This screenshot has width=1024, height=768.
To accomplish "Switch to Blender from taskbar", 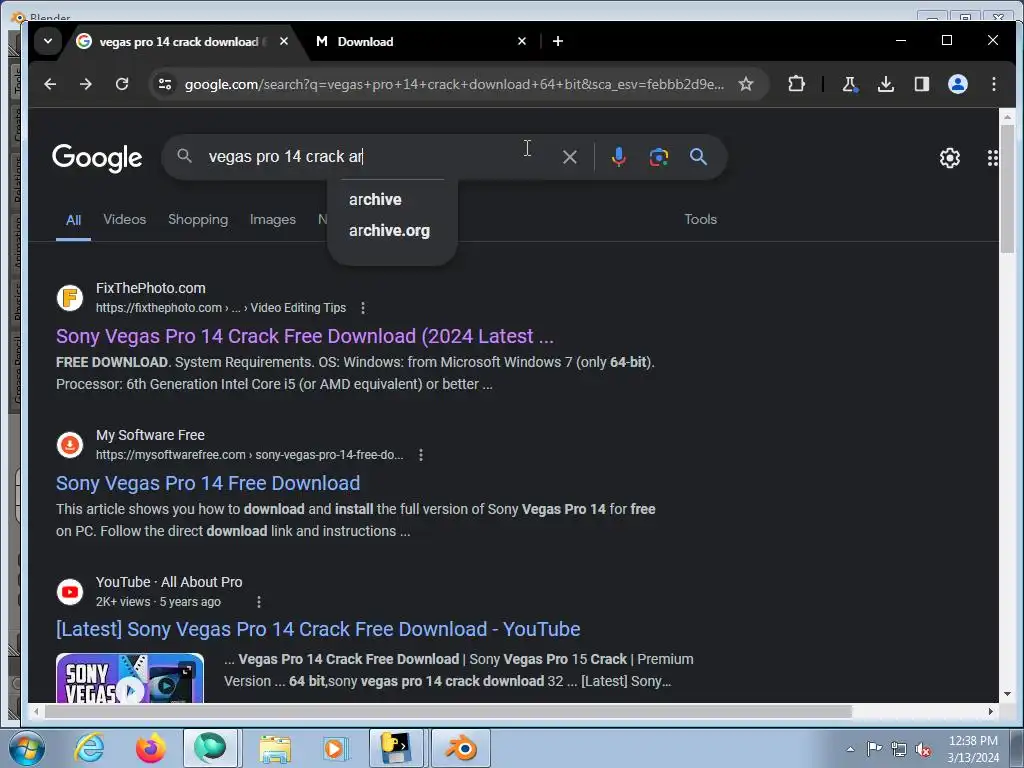I will (461, 748).
